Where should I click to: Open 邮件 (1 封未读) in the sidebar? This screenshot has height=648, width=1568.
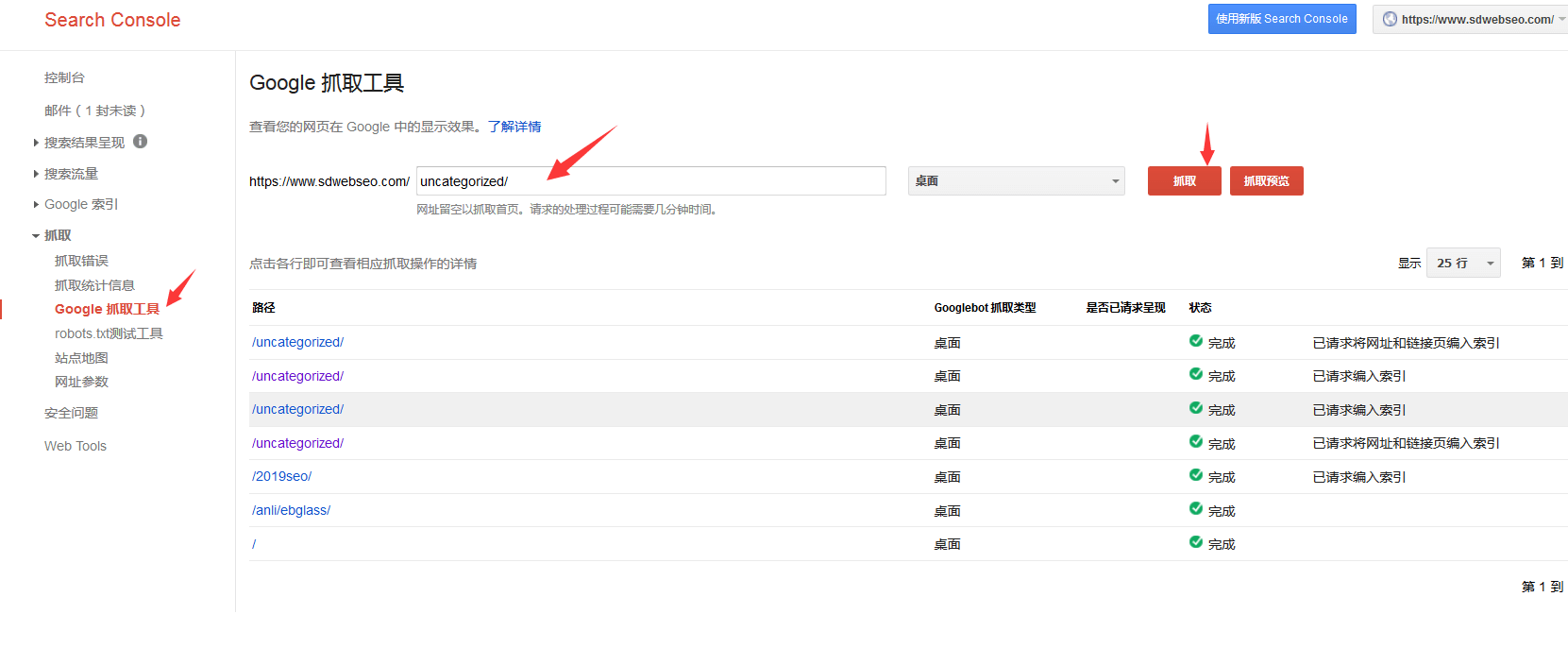(x=94, y=111)
